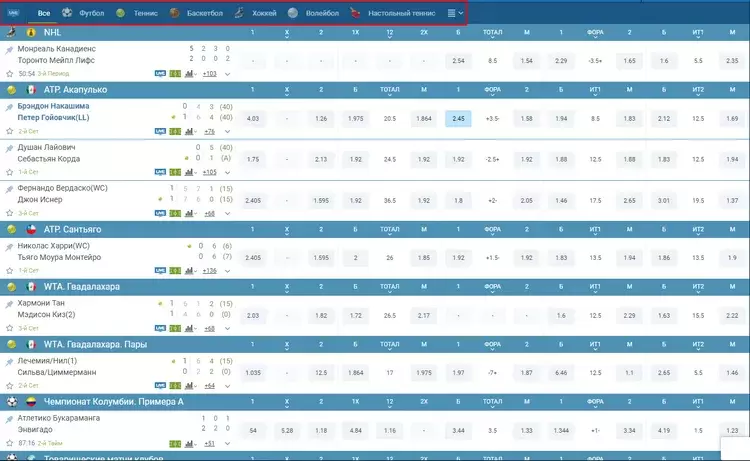
Task: Pin the Harmony Tan match
Action: 9,305
